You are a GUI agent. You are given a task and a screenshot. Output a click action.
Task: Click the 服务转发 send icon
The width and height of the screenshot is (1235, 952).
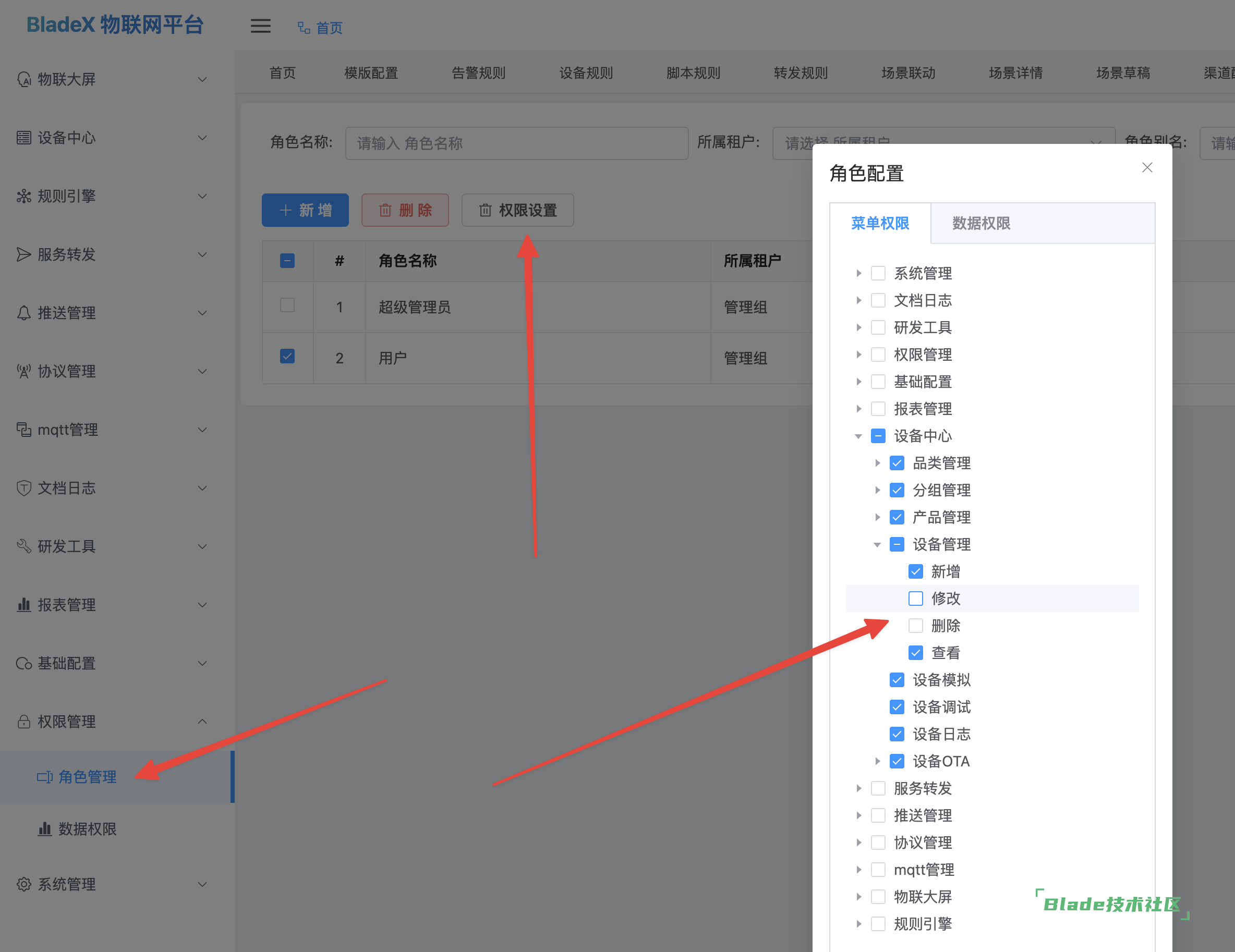click(x=23, y=254)
